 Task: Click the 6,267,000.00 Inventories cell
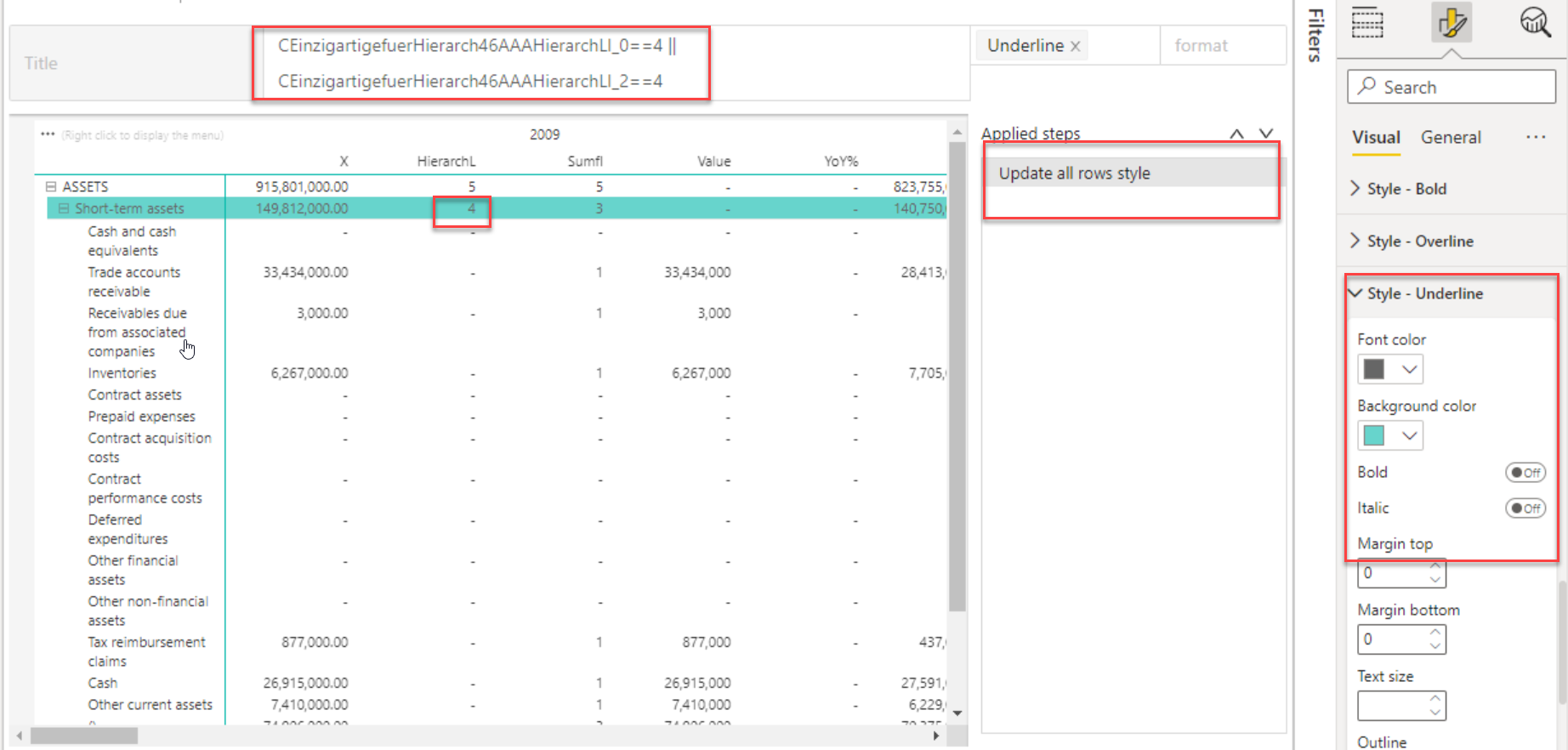tap(310, 373)
